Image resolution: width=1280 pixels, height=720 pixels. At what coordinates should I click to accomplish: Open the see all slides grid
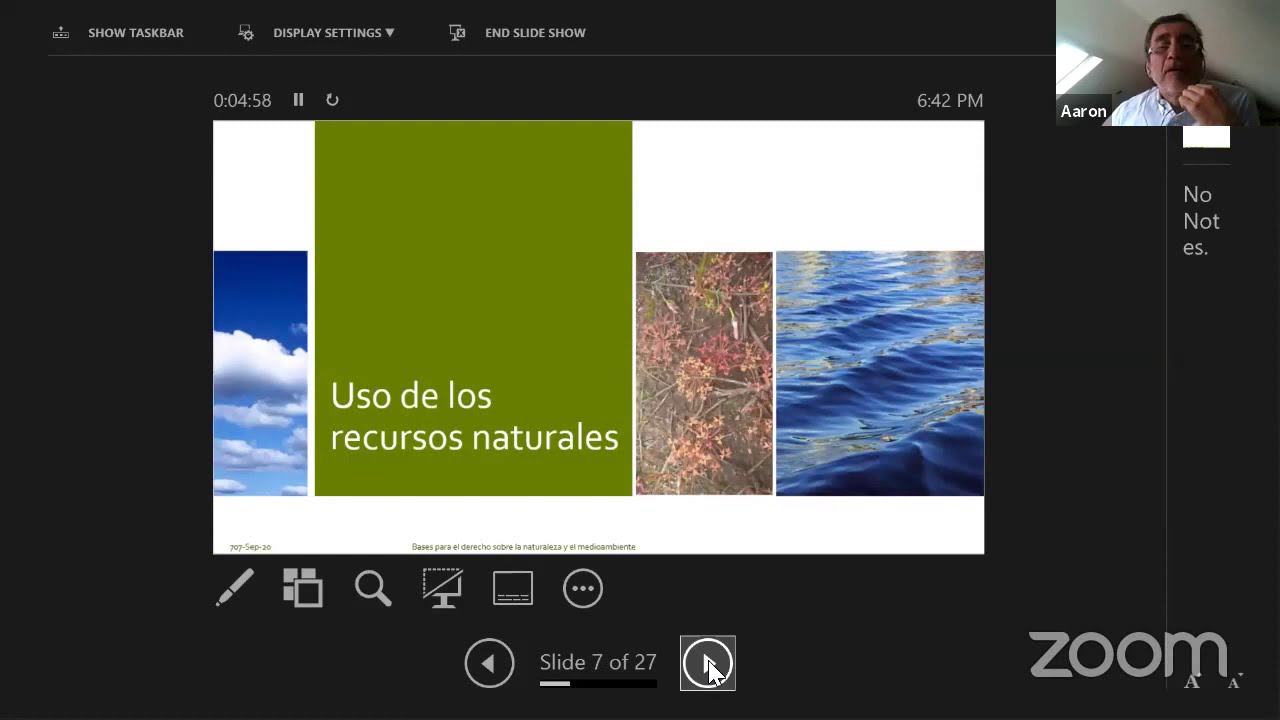[303, 588]
